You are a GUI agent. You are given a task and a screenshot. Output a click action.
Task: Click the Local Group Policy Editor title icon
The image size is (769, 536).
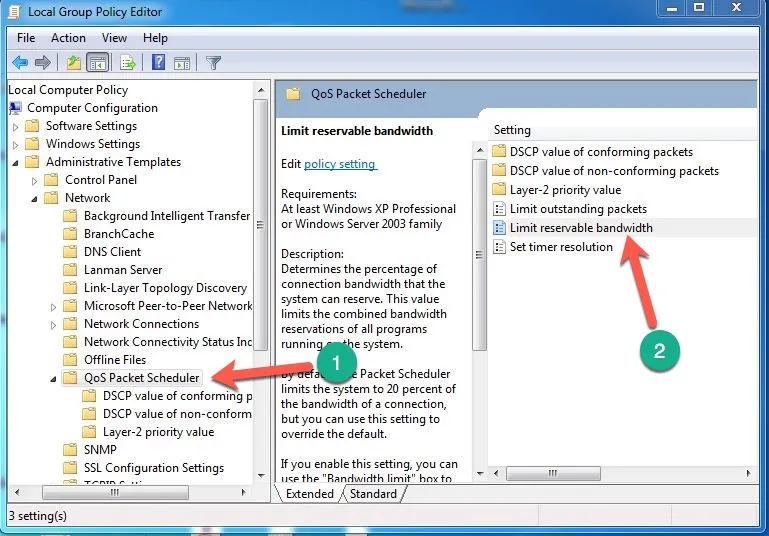[15, 12]
